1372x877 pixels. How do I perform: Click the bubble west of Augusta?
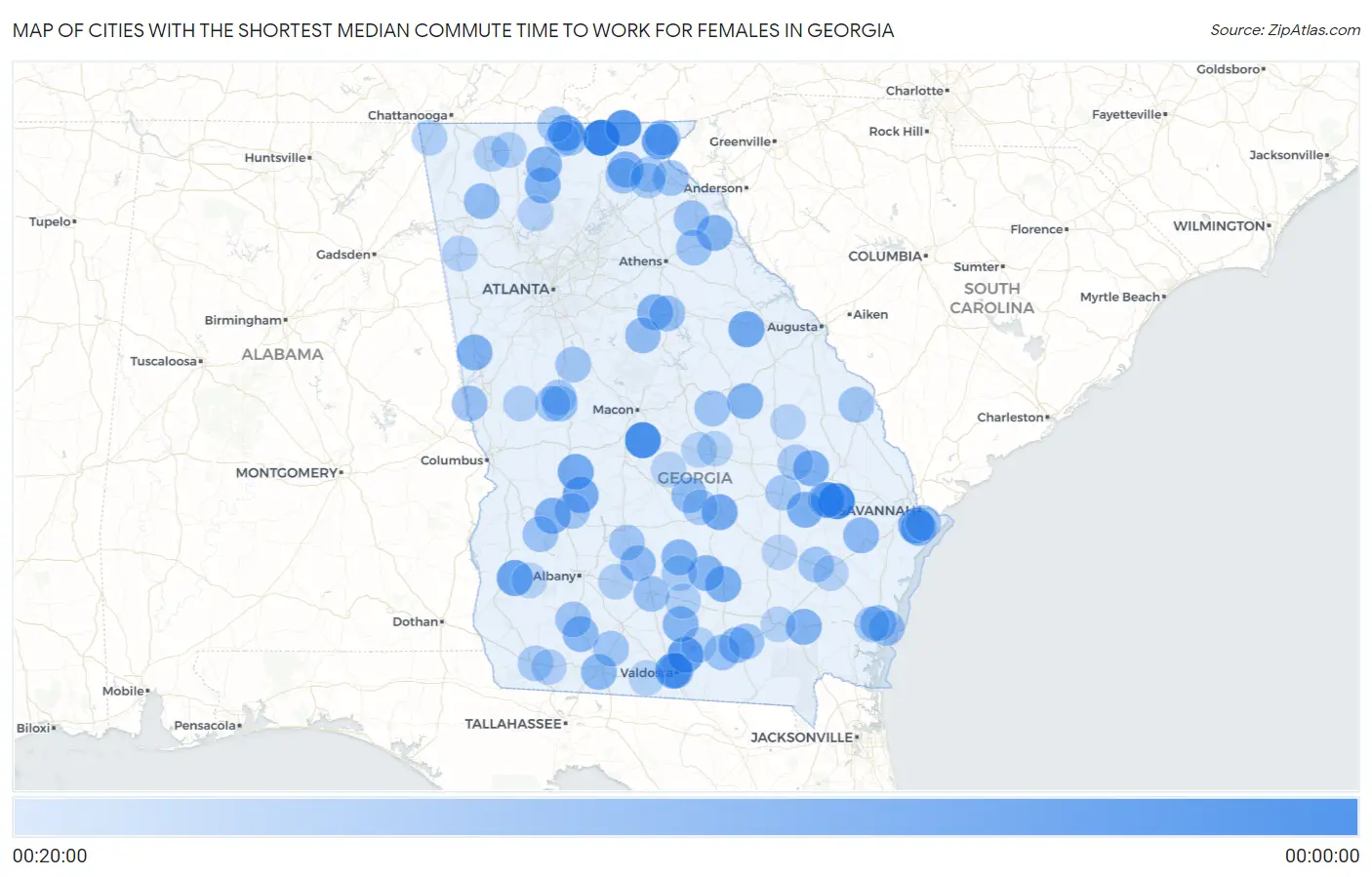747,330
